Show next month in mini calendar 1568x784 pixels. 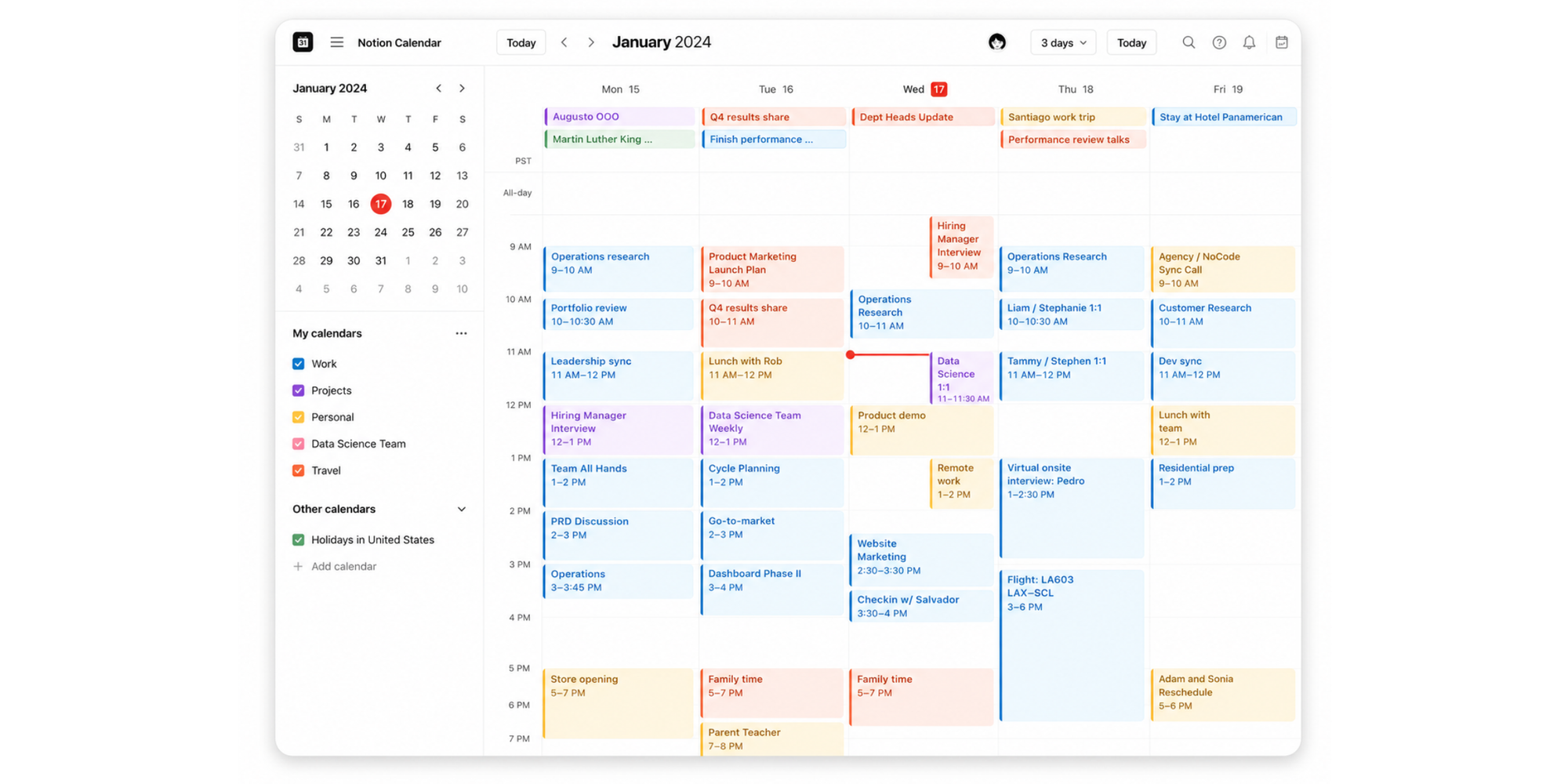(462, 89)
